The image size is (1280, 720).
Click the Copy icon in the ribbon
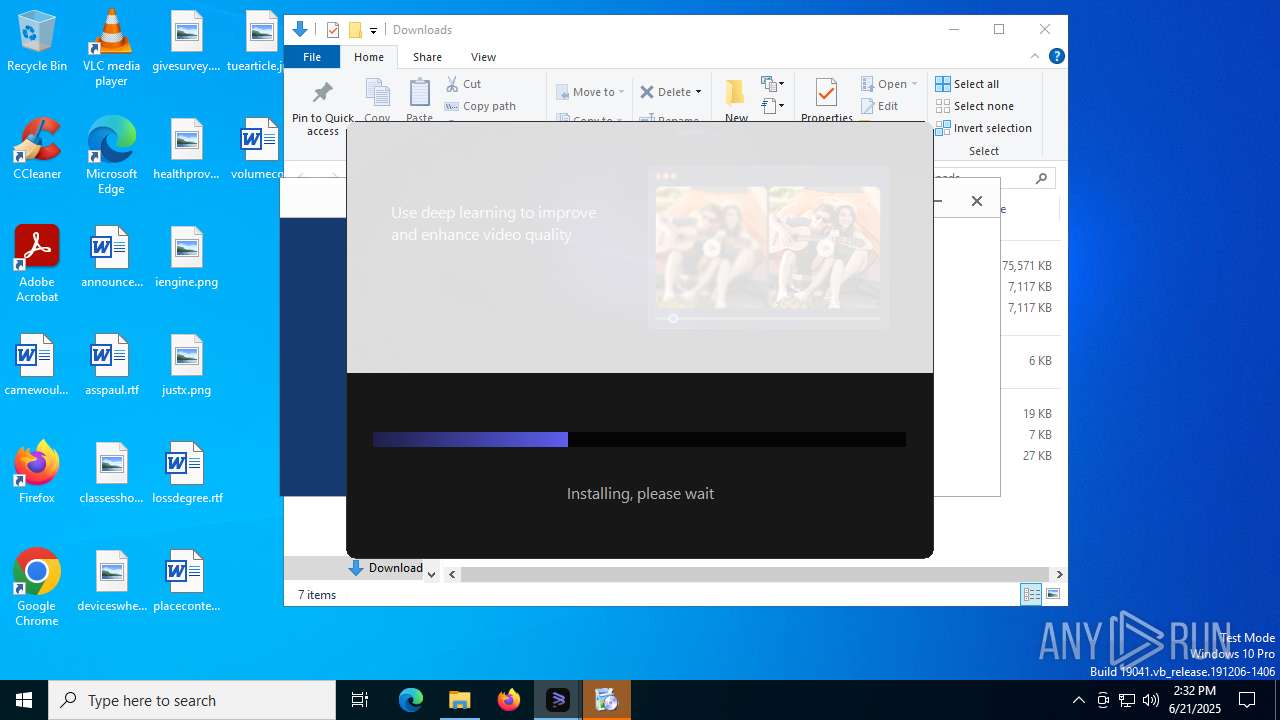(378, 94)
